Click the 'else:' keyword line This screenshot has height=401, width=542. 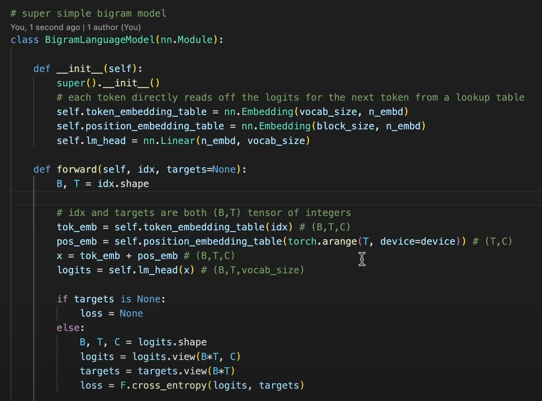point(71,328)
